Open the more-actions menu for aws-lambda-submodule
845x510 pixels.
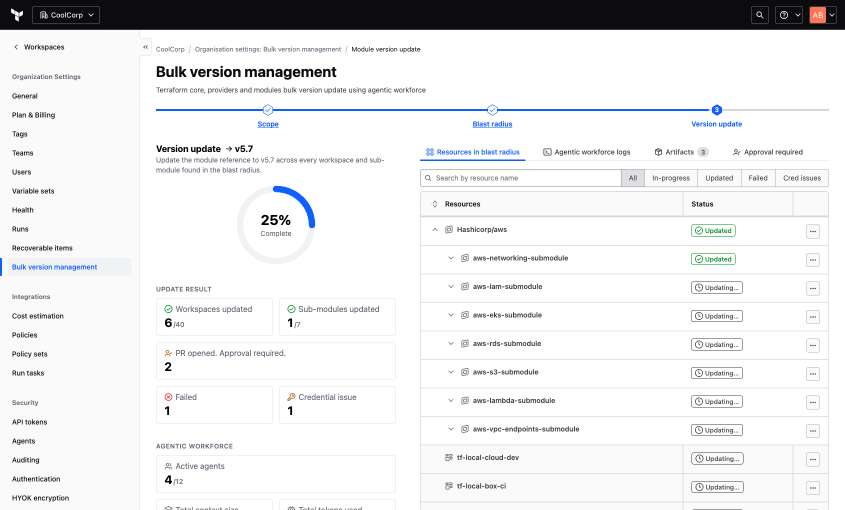click(813, 403)
